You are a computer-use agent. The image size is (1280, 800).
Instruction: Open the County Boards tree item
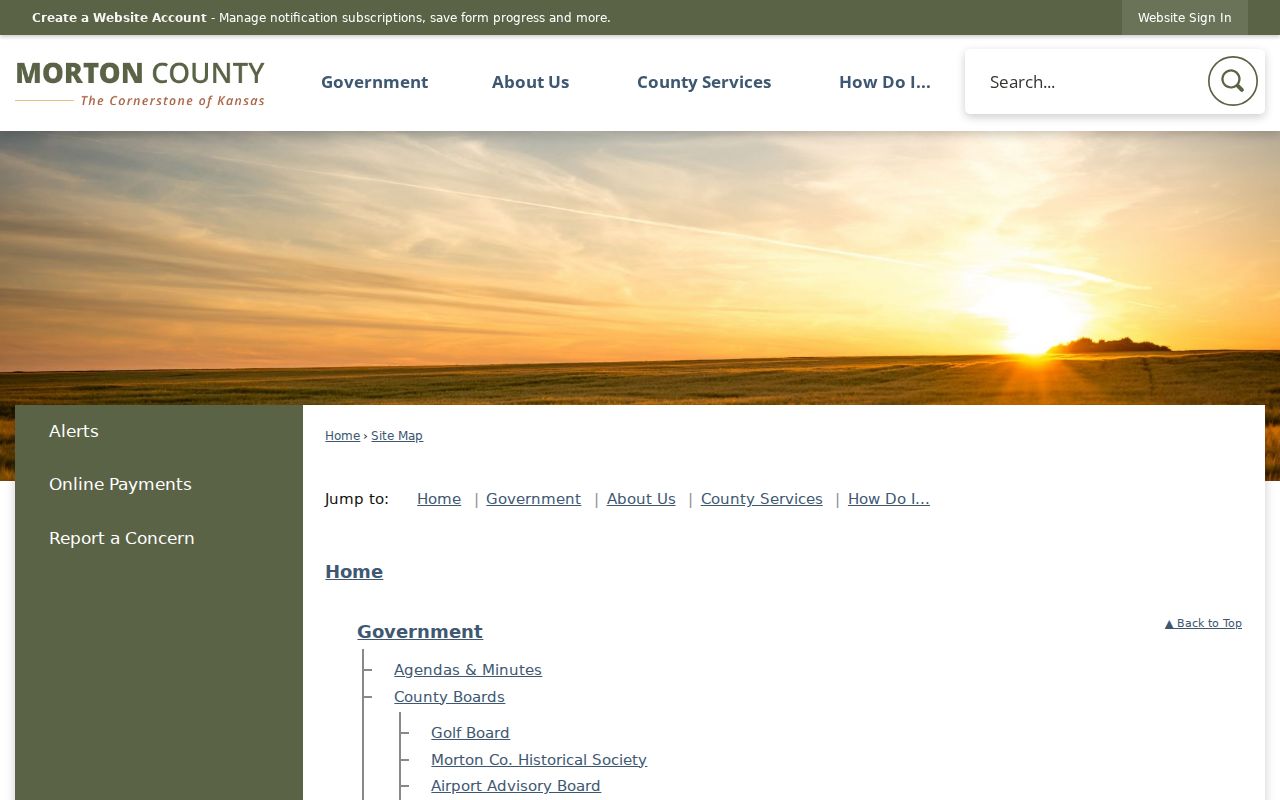pyautogui.click(x=449, y=697)
